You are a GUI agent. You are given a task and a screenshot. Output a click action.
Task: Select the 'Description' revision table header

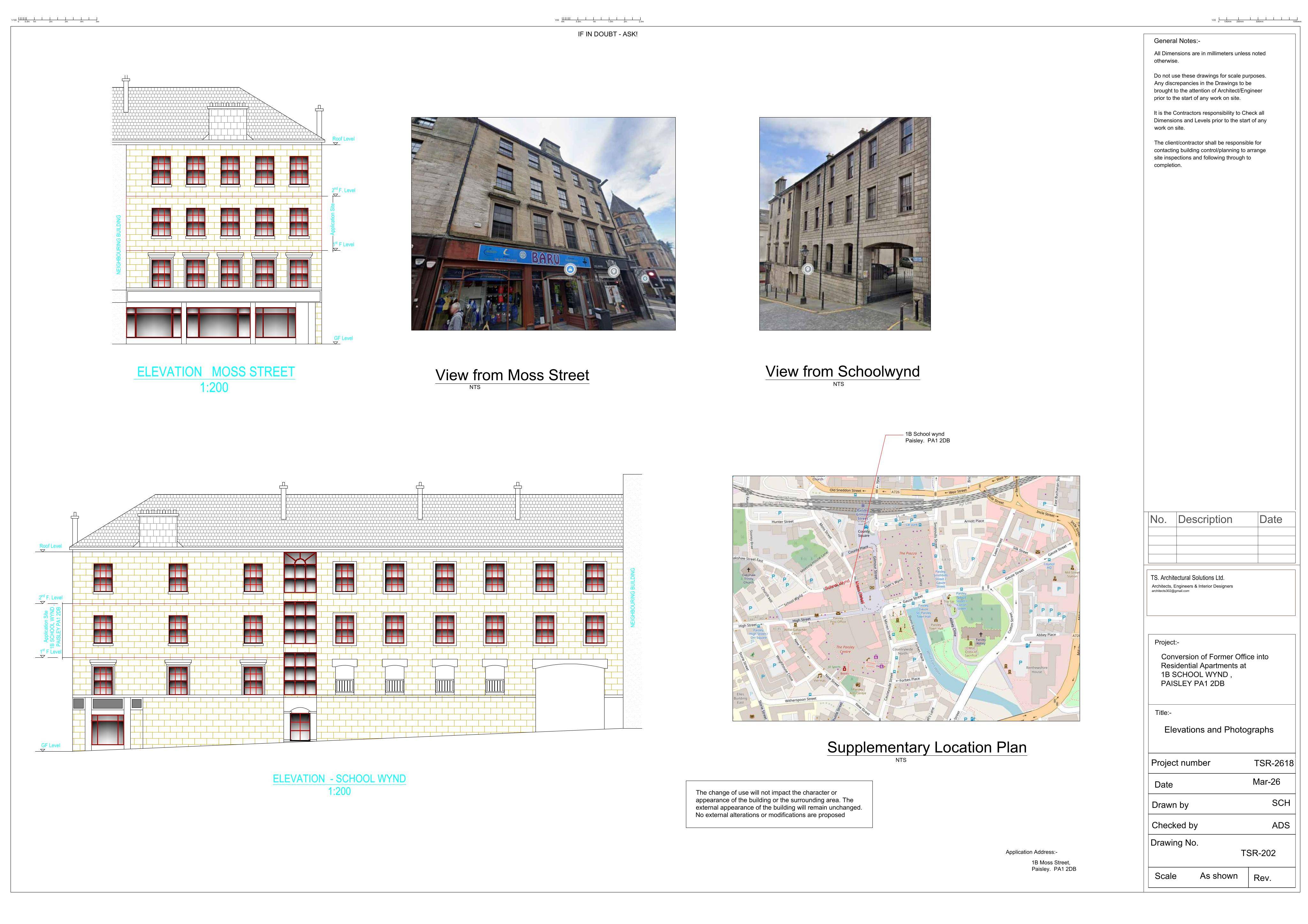(x=1205, y=519)
